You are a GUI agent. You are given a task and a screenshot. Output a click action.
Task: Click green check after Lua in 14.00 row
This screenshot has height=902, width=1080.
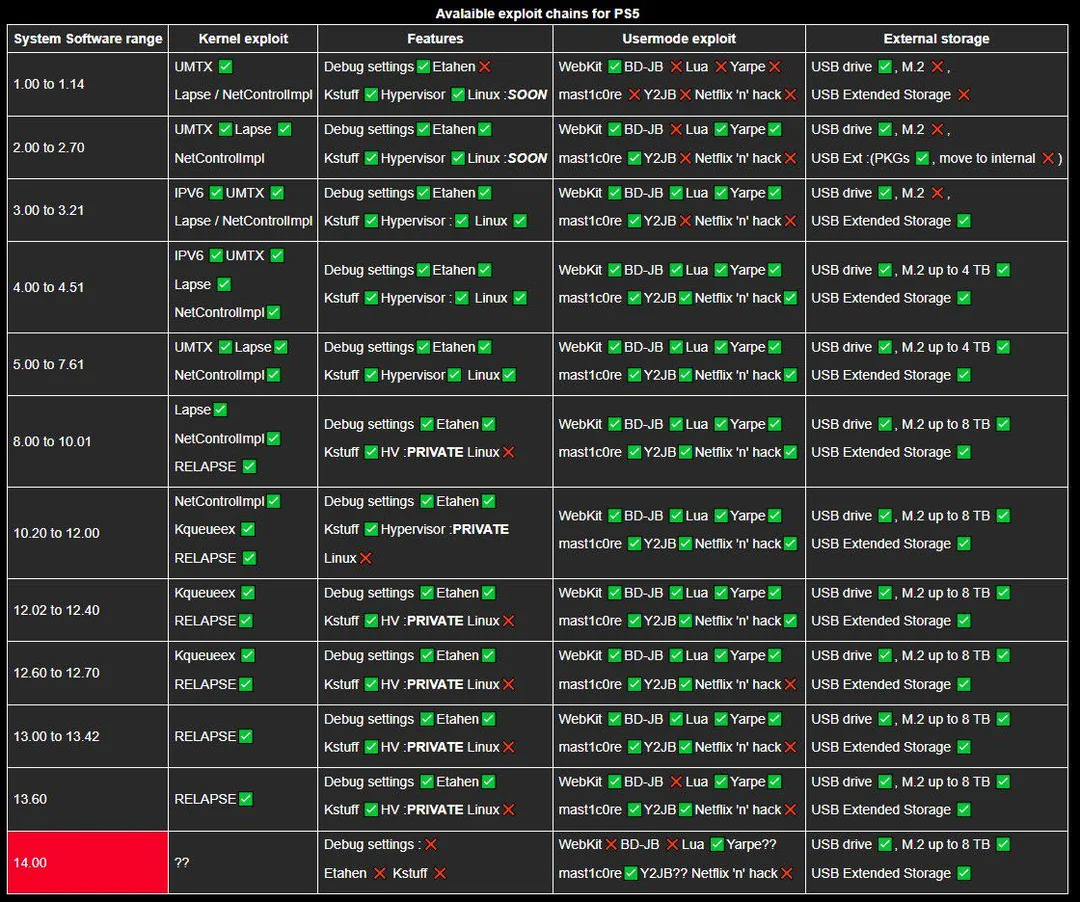coord(717,845)
